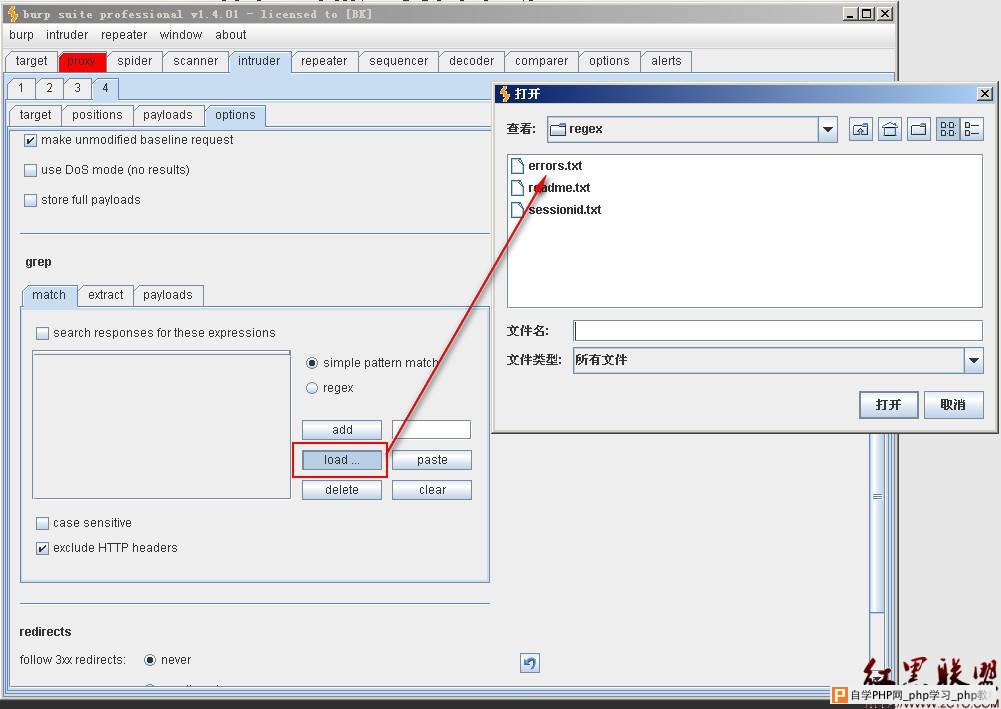Open the decoder tab

472,61
